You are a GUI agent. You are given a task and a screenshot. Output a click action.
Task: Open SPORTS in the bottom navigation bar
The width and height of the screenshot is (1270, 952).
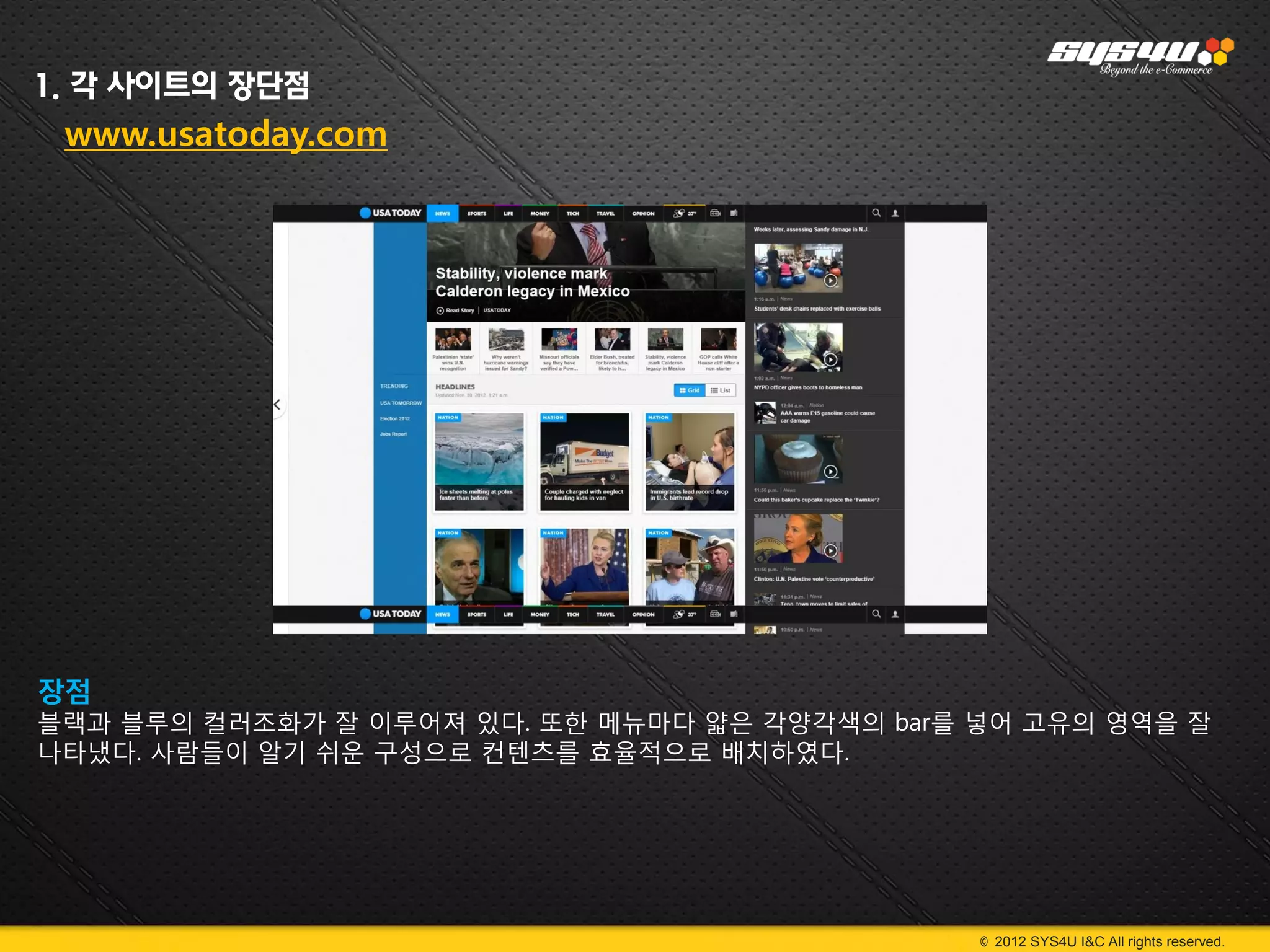[477, 615]
